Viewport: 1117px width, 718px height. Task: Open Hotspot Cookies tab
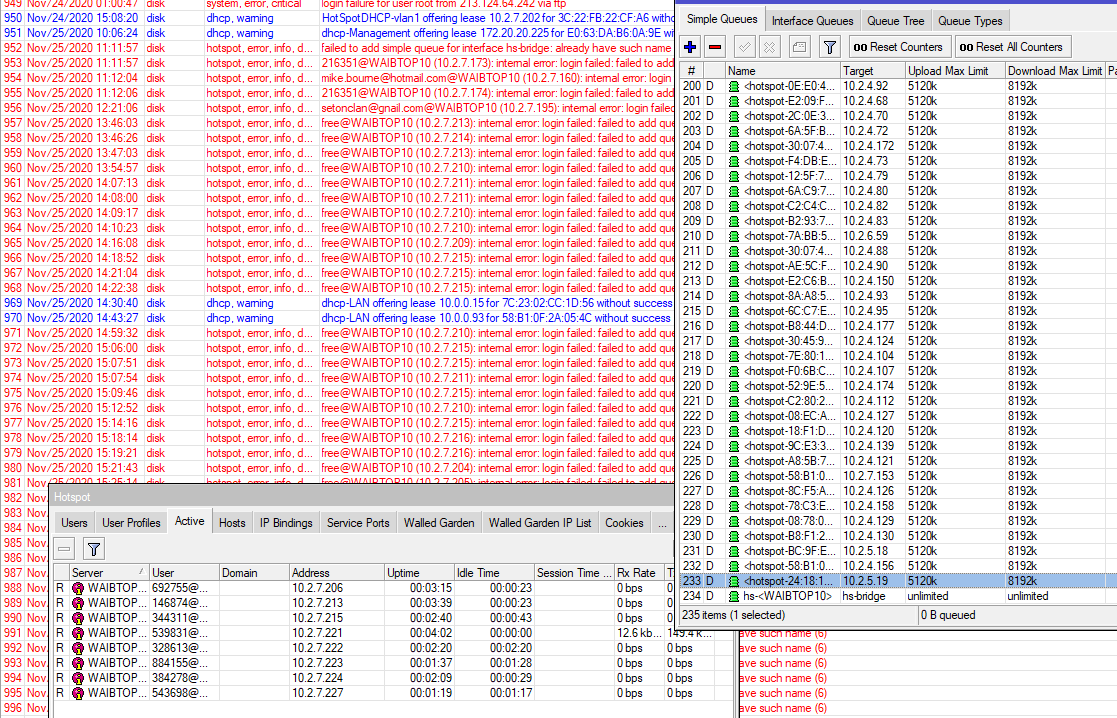624,523
